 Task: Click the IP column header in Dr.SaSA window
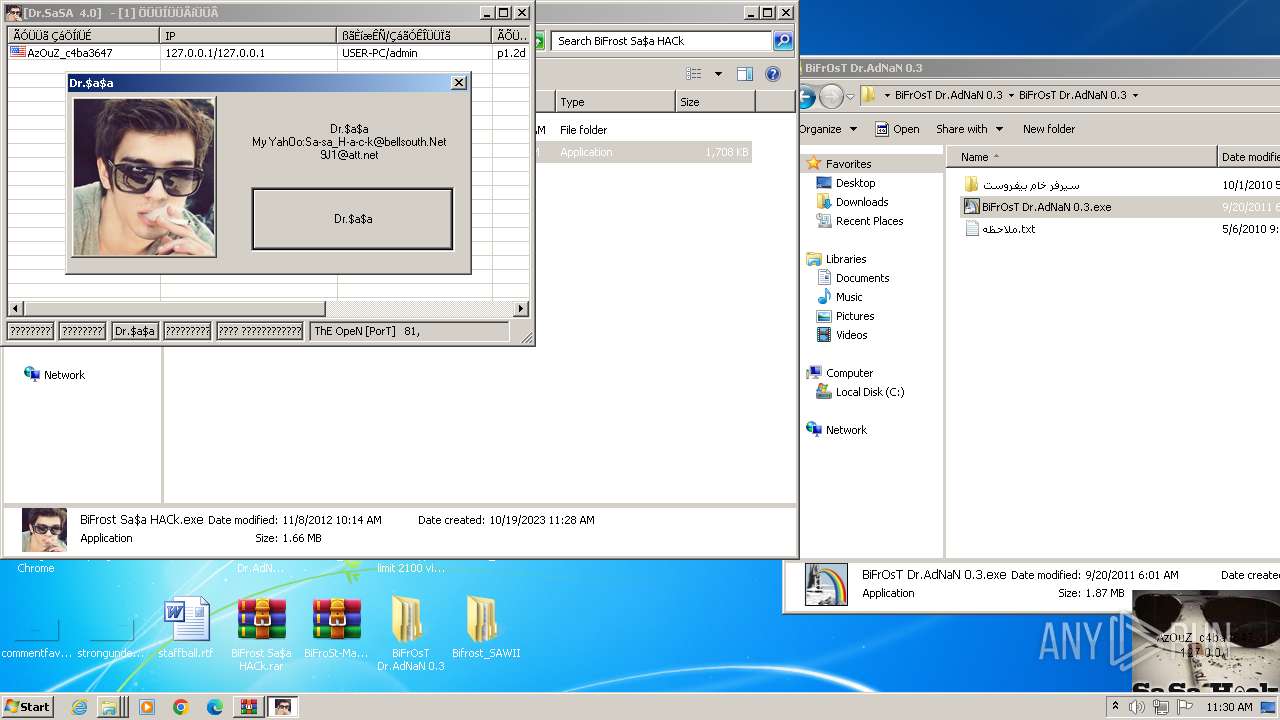[x=249, y=35]
